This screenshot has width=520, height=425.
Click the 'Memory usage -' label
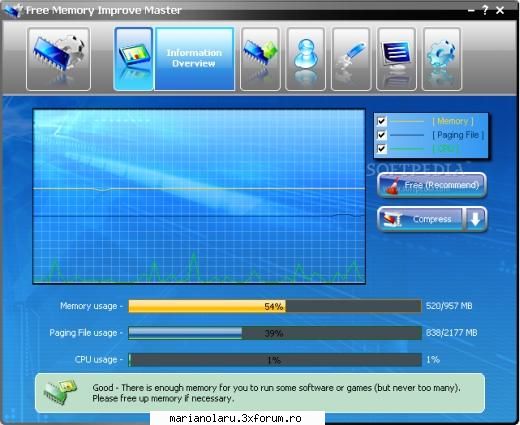[x=92, y=306]
